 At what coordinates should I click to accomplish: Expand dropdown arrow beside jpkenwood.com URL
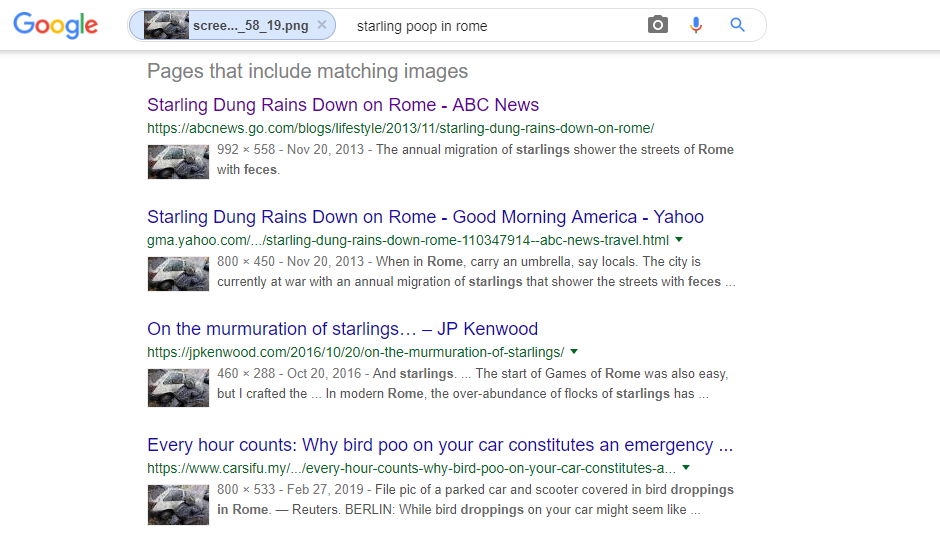click(x=574, y=352)
